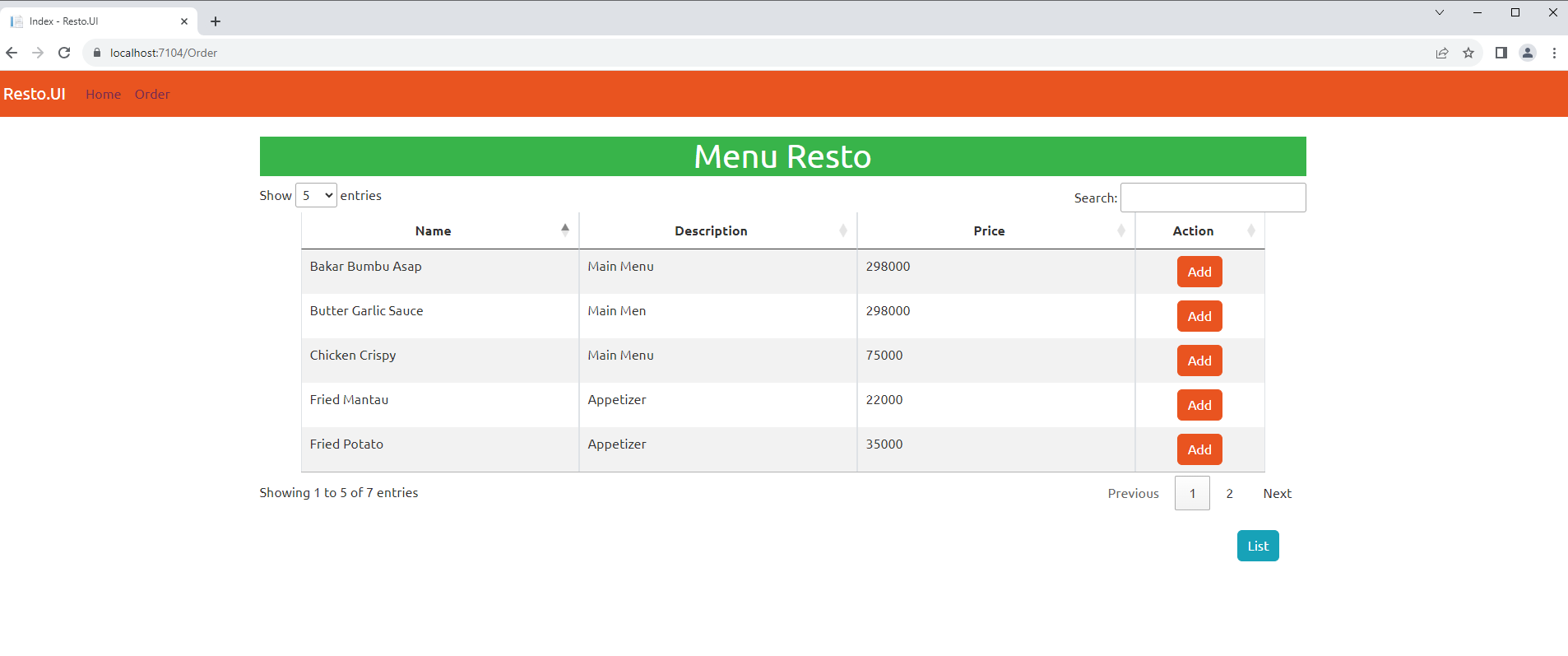This screenshot has width=1568, height=656.
Task: Click the Menu Resto heading banner
Action: 783,156
